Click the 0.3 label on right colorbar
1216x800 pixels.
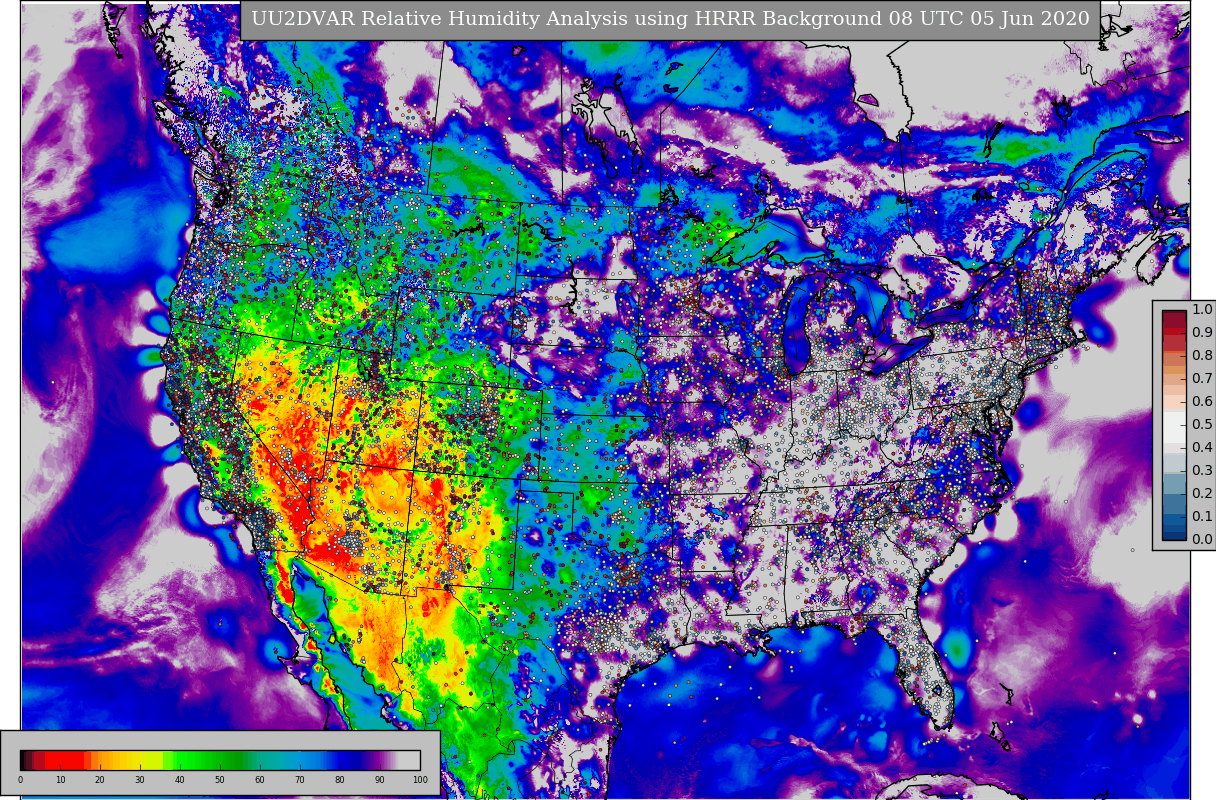point(1202,470)
